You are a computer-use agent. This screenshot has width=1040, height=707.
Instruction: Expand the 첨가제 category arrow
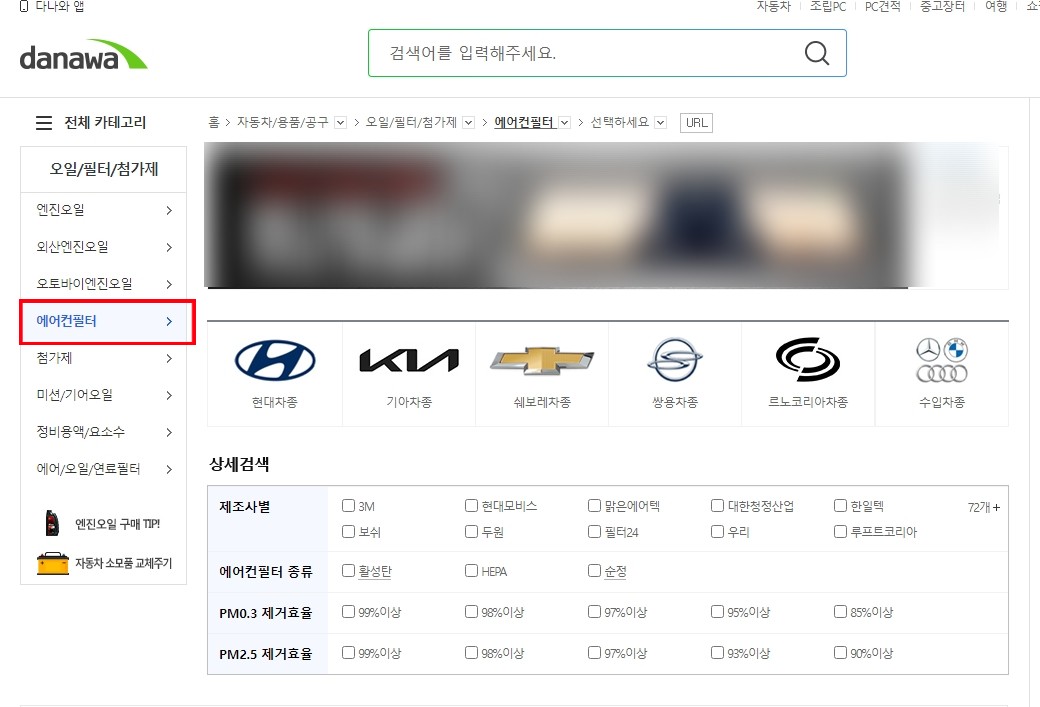(169, 359)
